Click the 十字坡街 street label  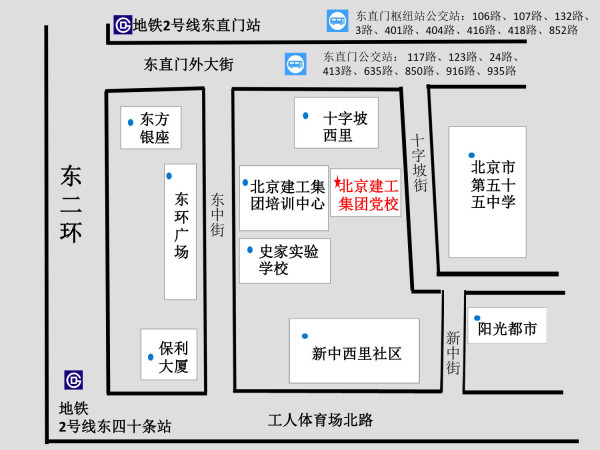(419, 162)
